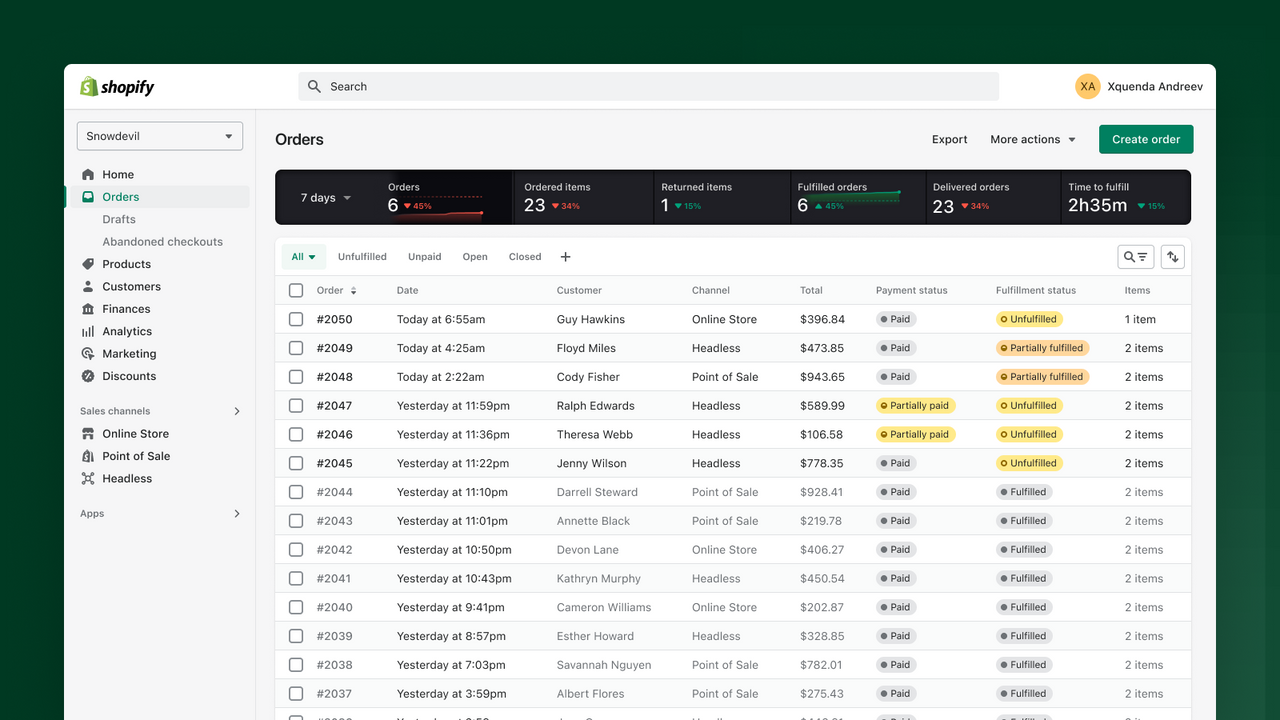Select order #2048 checkbox

pyautogui.click(x=296, y=377)
